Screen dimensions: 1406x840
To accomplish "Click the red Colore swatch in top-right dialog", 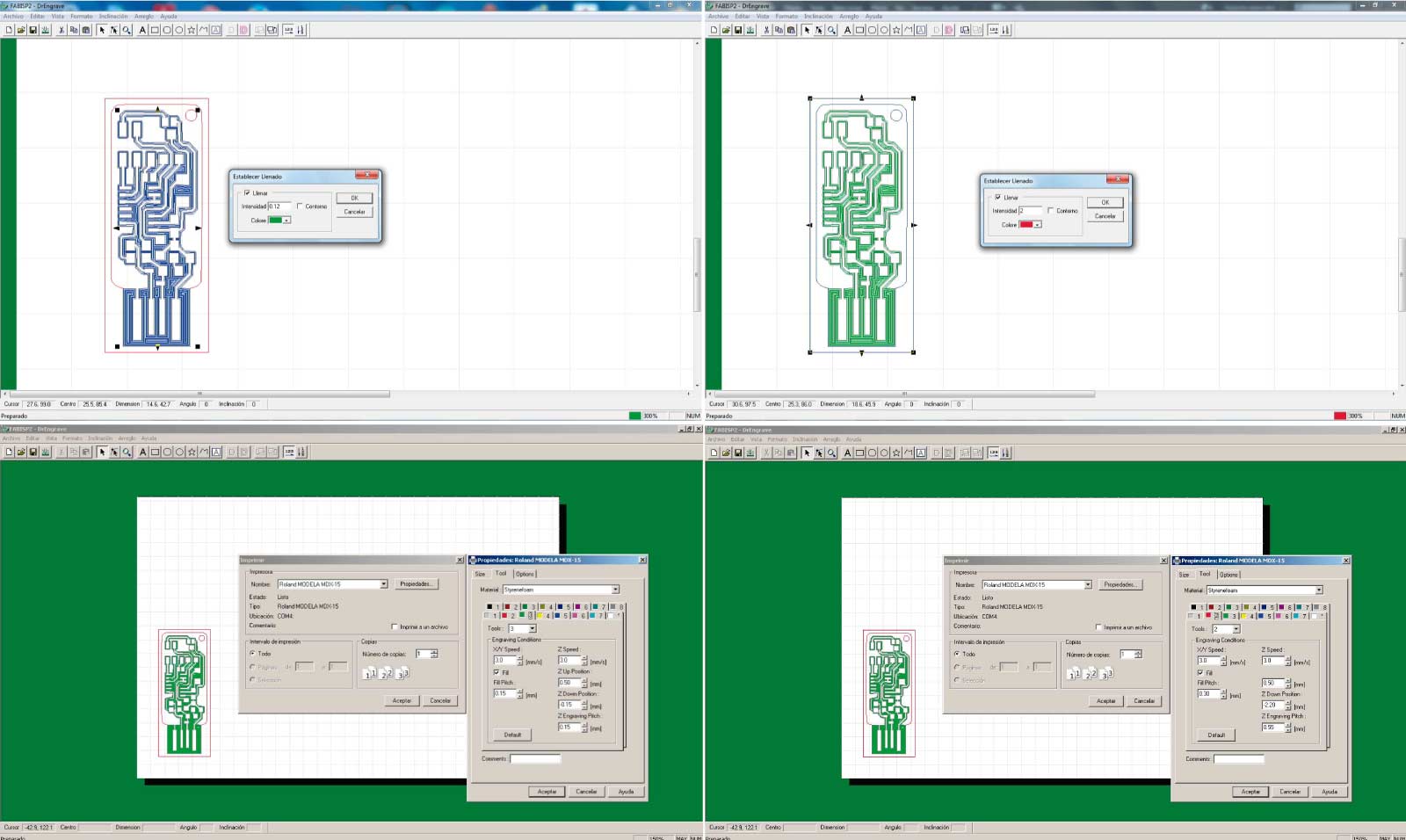I will [x=1026, y=225].
